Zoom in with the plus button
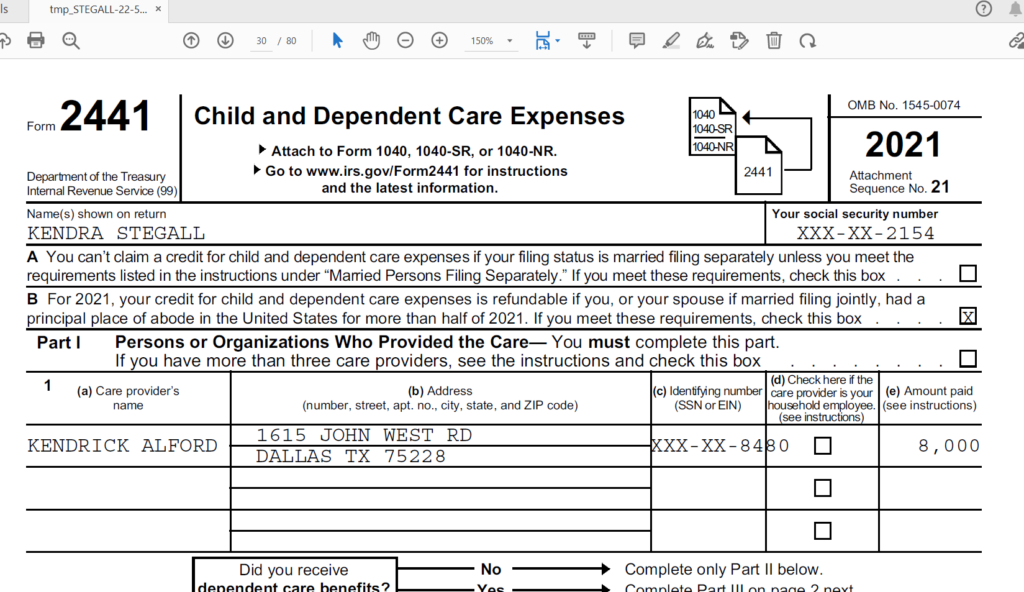This screenshot has height=592, width=1024. (439, 41)
